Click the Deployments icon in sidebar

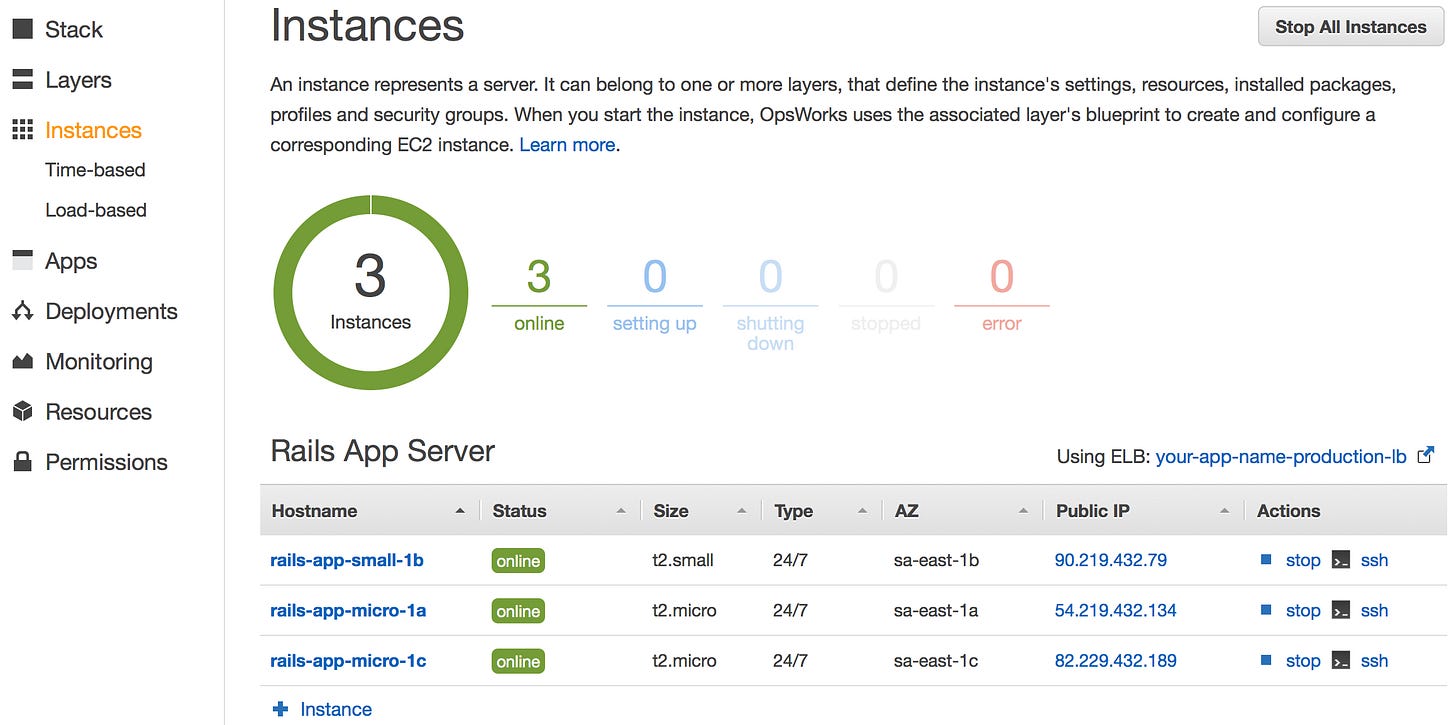(22, 311)
